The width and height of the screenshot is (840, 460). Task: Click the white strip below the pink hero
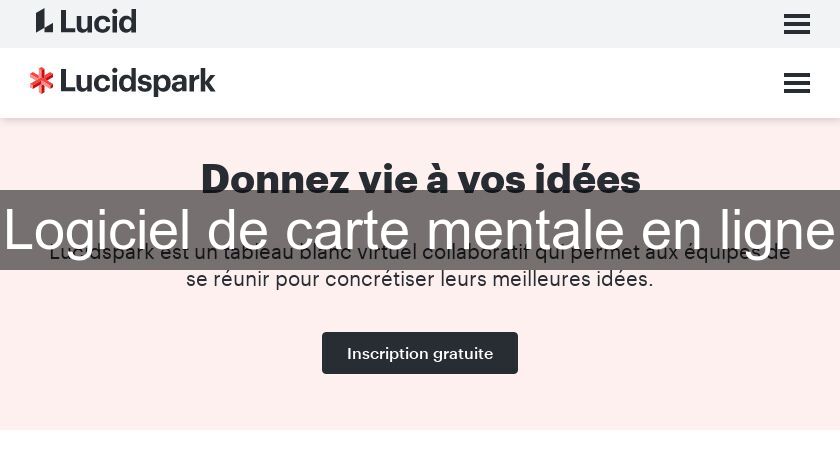(420, 445)
